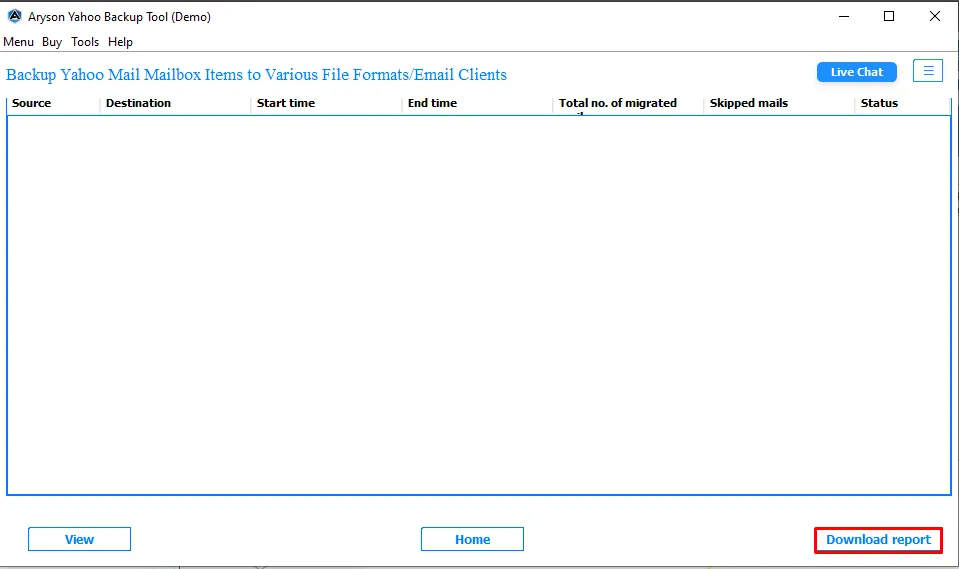Image resolution: width=959 pixels, height=569 pixels.
Task: Click the Aryson app logo icon
Action: point(15,17)
